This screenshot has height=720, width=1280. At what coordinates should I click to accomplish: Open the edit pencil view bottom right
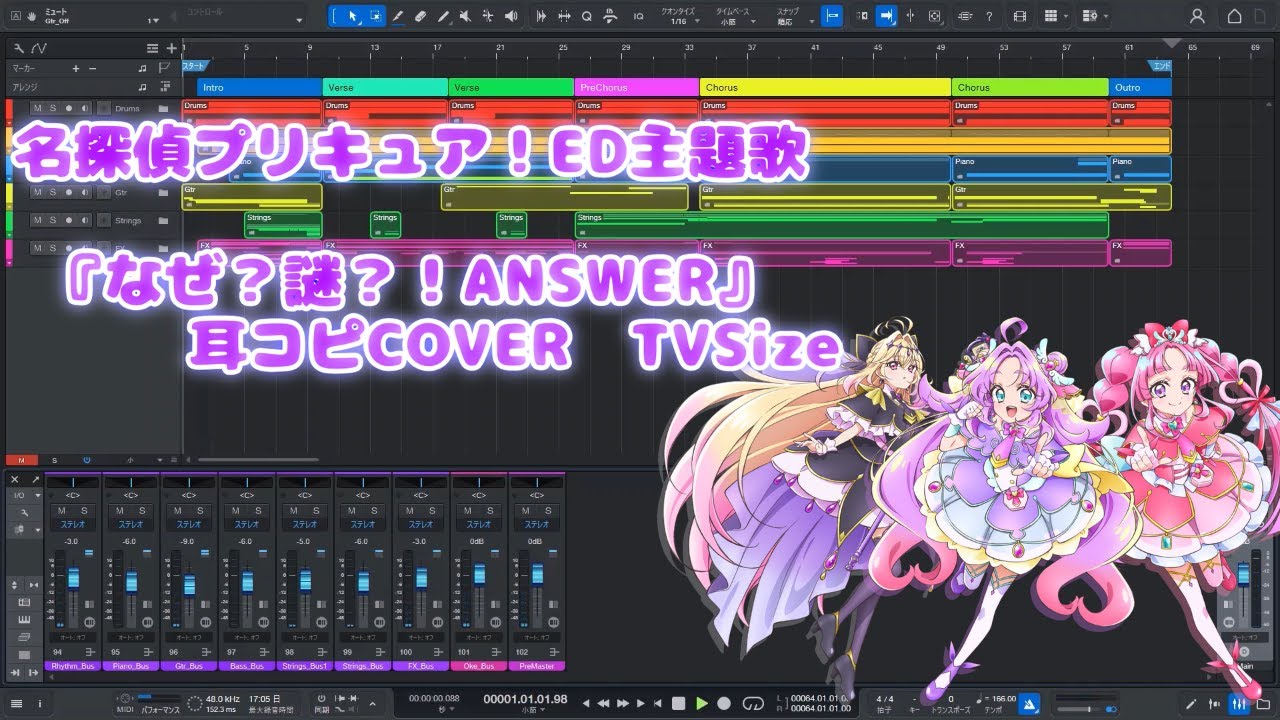(1191, 704)
